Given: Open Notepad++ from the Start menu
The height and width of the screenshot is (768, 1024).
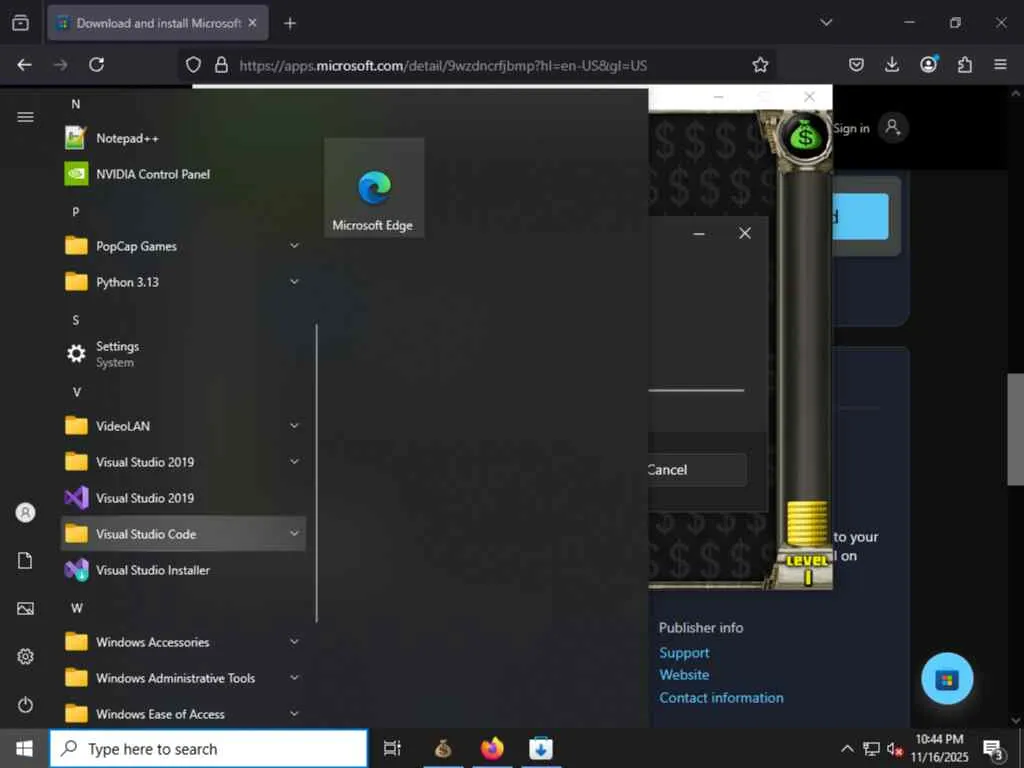Looking at the screenshot, I should [183, 138].
